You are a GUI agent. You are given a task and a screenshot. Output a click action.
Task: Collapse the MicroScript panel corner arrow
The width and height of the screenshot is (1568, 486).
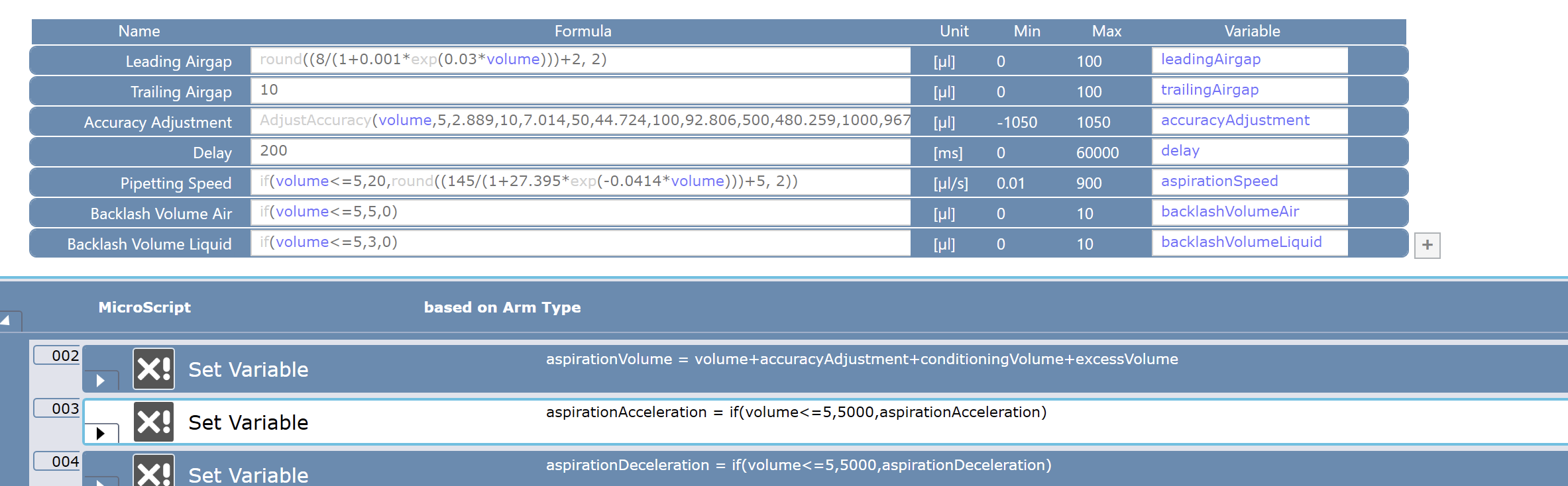pyautogui.click(x=6, y=320)
